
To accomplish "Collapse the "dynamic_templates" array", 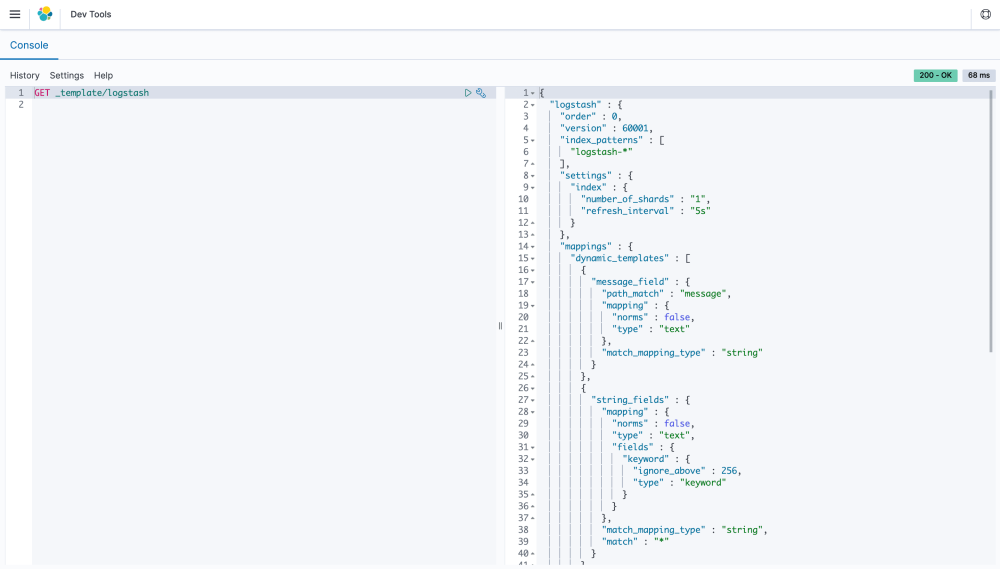I will (533, 258).
